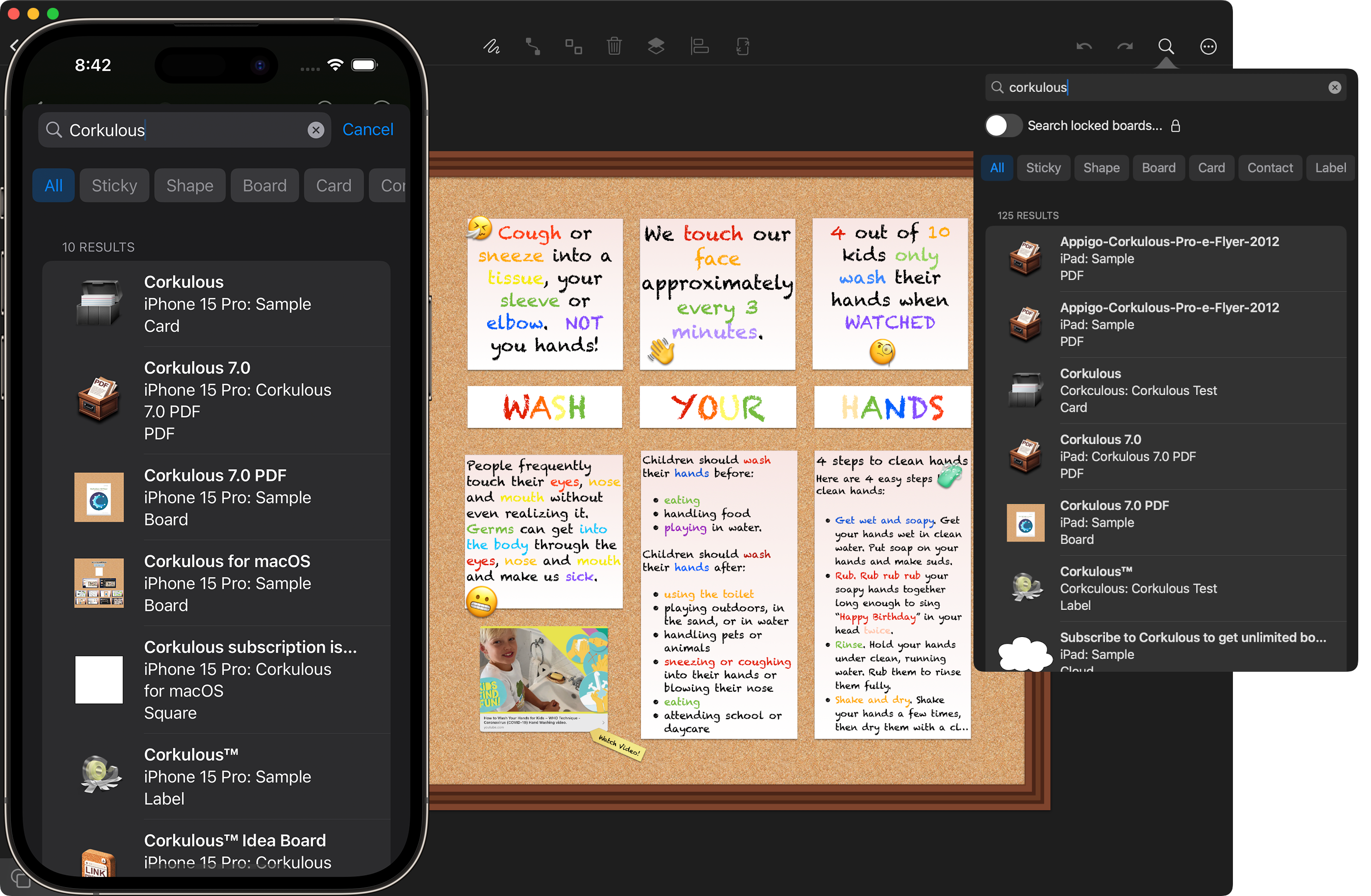Click the iPhone Corkulous search field
Viewport: 1371px width, 896px height.
pyautogui.click(x=184, y=130)
